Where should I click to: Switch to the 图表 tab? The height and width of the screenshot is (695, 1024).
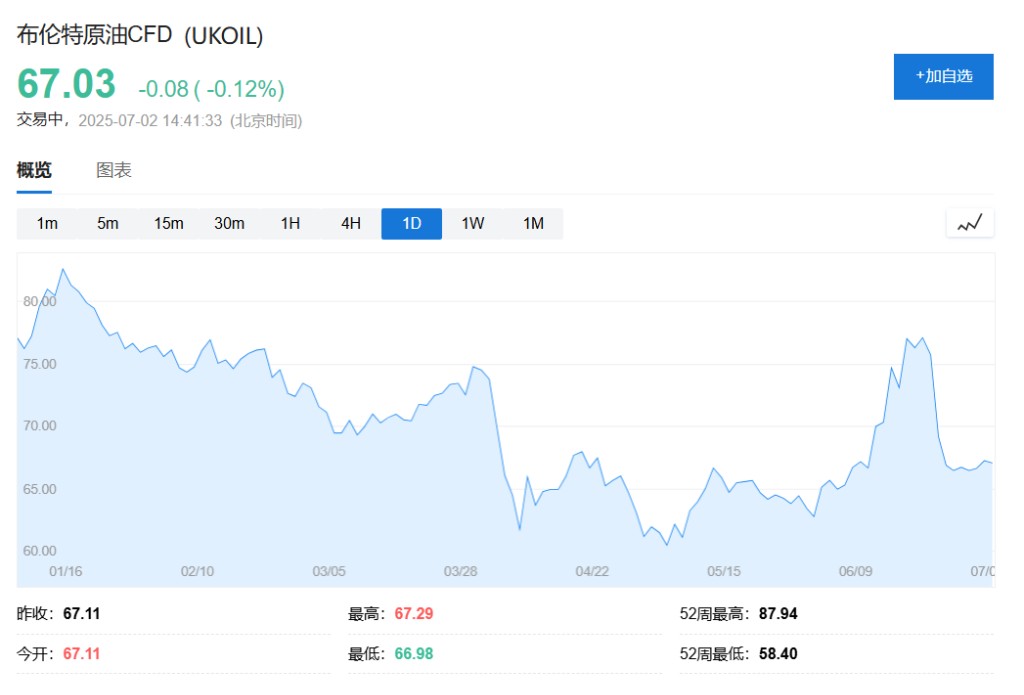click(x=114, y=170)
